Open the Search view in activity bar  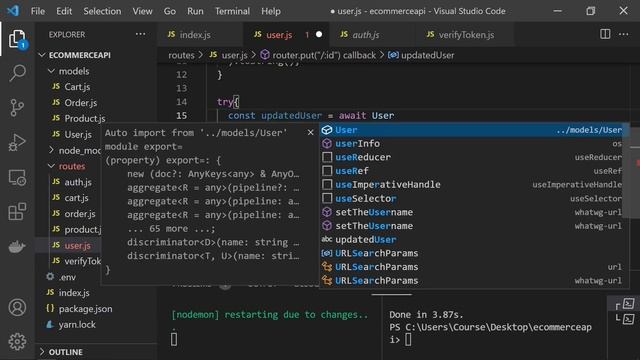tap(17, 73)
